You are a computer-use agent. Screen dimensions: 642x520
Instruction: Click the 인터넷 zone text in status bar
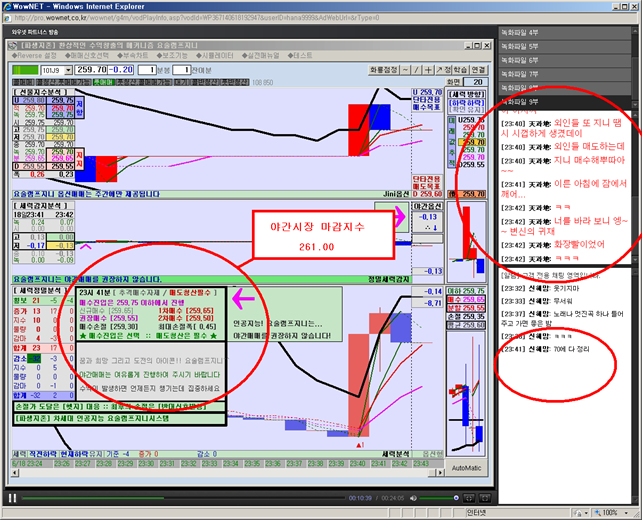click(476, 513)
